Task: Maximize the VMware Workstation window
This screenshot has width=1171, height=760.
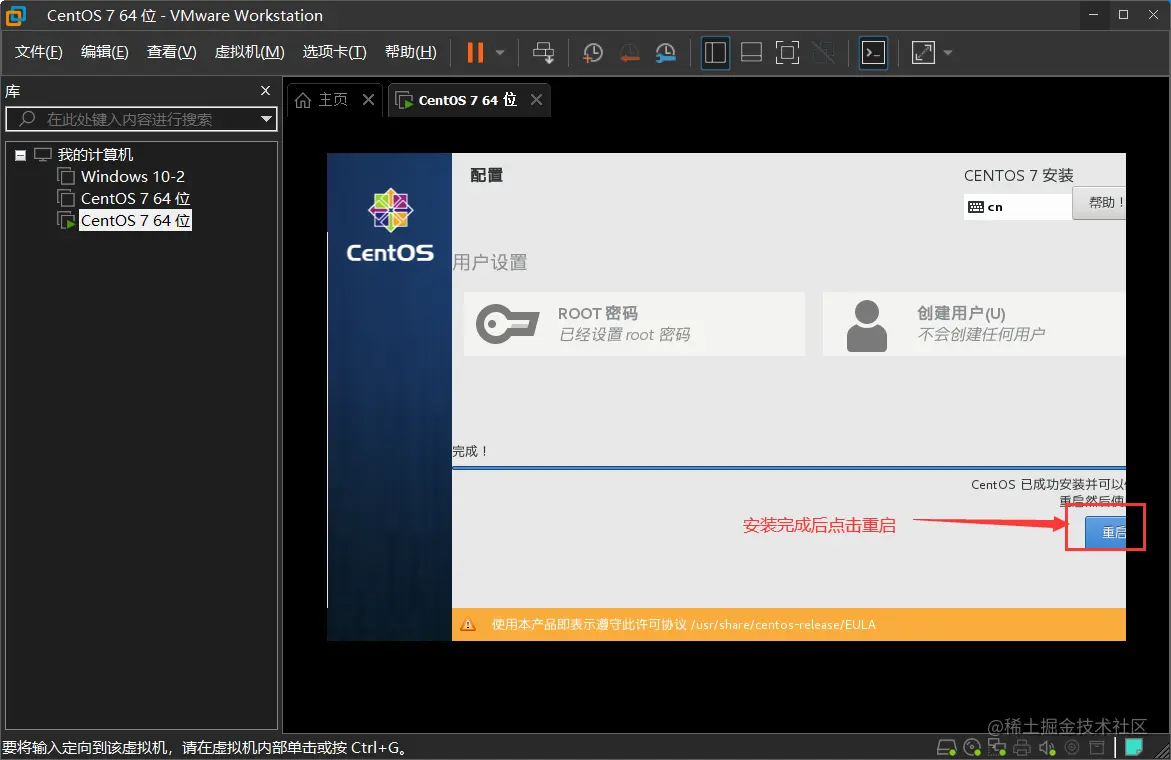Action: (1123, 15)
